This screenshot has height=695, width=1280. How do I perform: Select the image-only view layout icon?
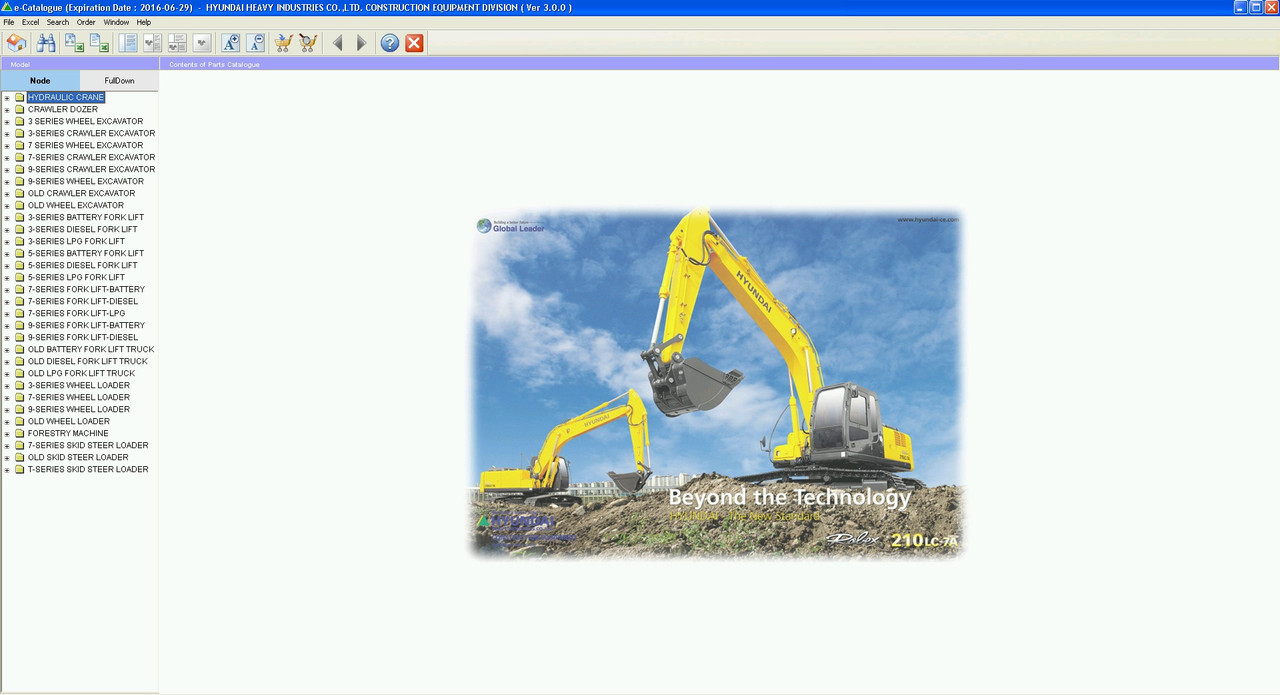click(x=202, y=43)
